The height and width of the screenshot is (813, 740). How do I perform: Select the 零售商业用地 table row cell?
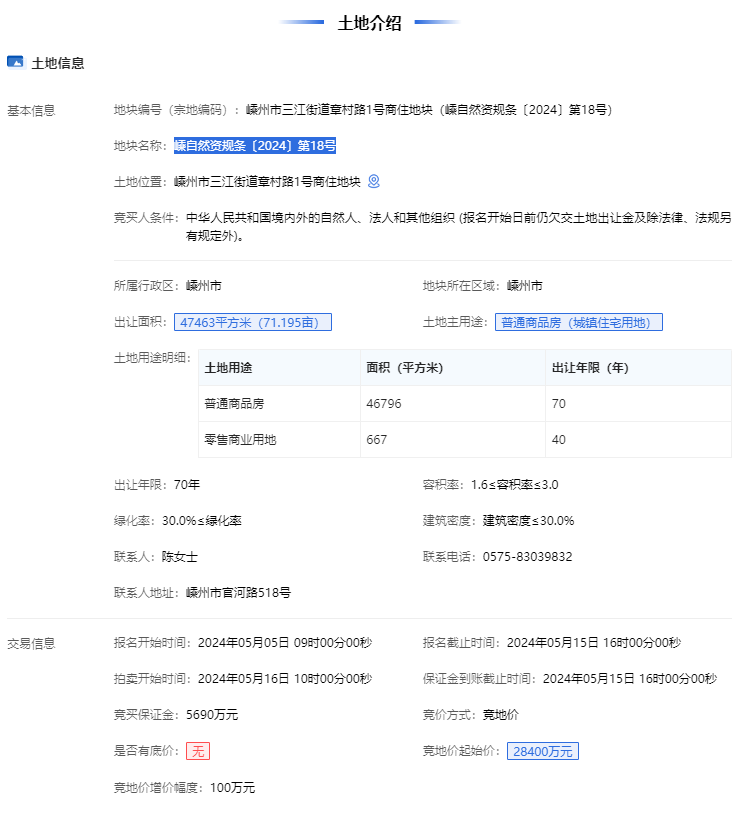pyautogui.click(x=240, y=440)
